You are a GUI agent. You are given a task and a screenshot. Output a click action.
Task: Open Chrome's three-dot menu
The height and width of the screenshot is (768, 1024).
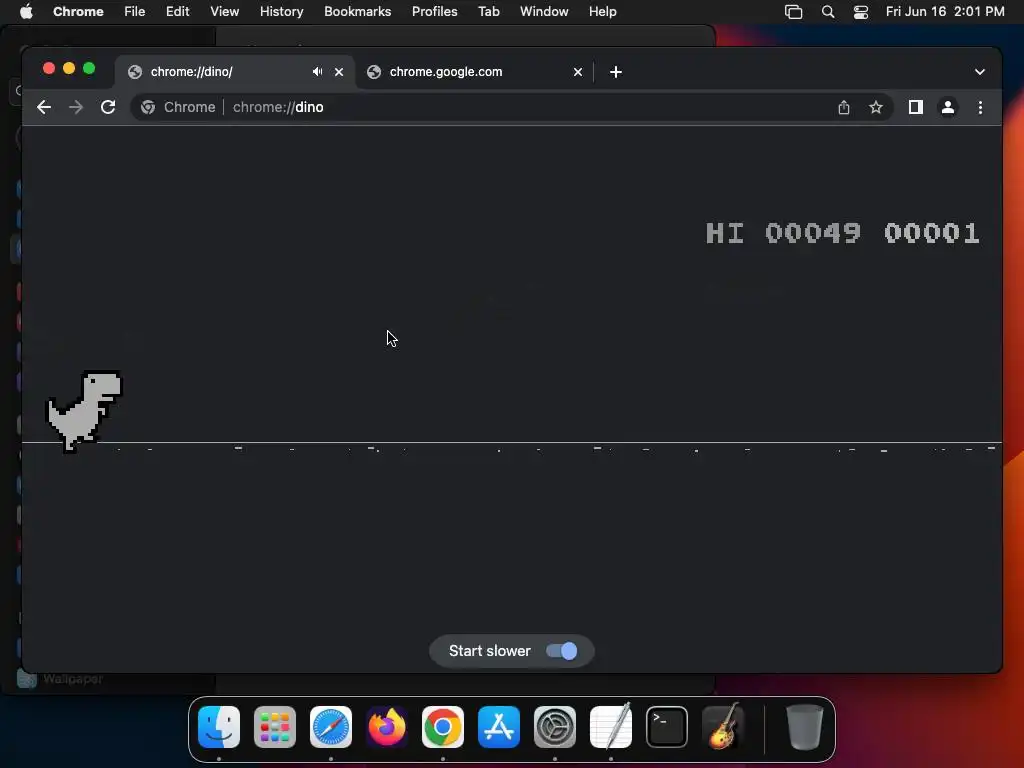pos(980,107)
